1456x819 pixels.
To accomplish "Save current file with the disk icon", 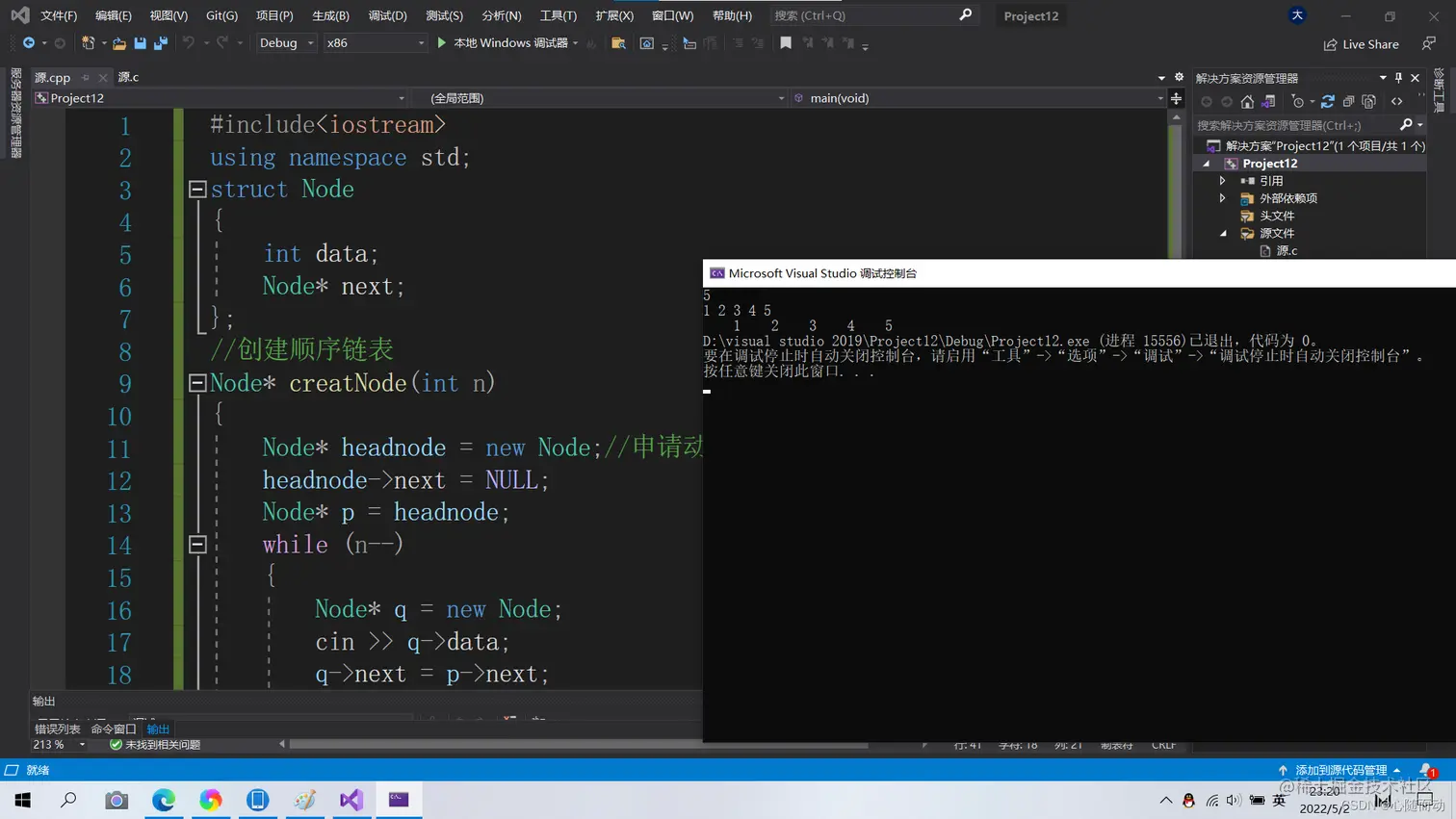I will (x=141, y=43).
